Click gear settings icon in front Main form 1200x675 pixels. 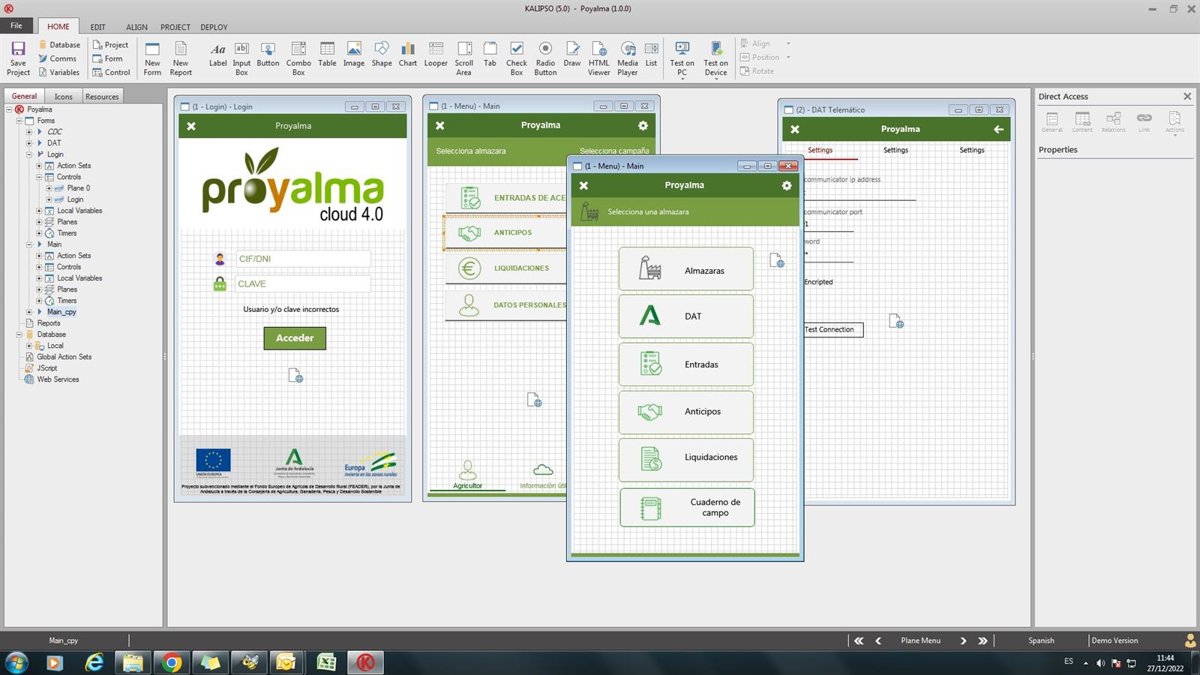(786, 186)
